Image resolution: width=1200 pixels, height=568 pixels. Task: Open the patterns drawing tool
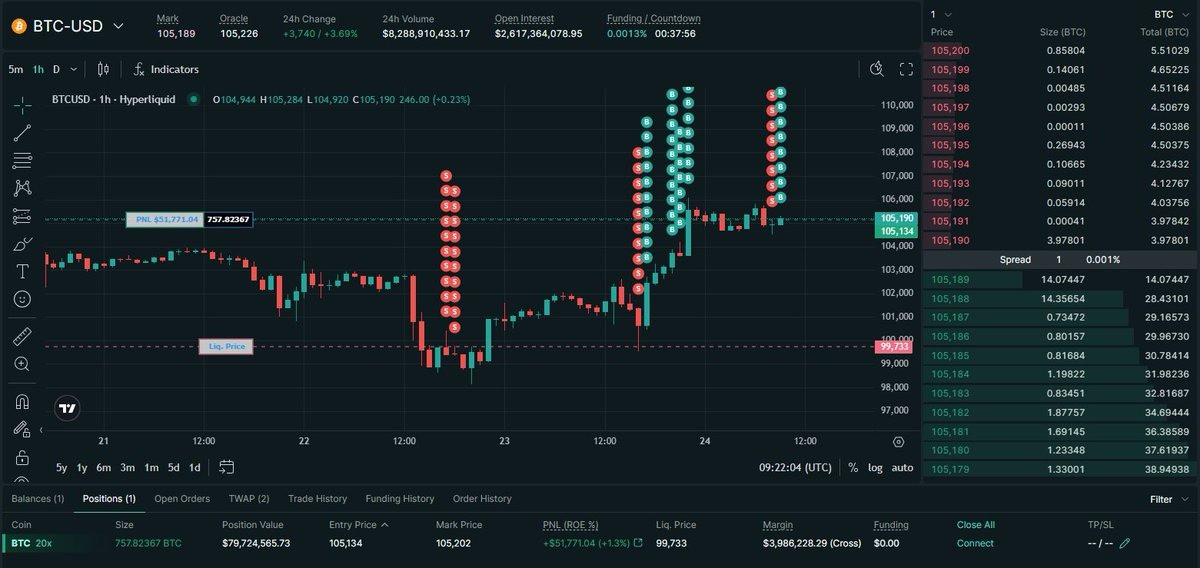(22, 188)
